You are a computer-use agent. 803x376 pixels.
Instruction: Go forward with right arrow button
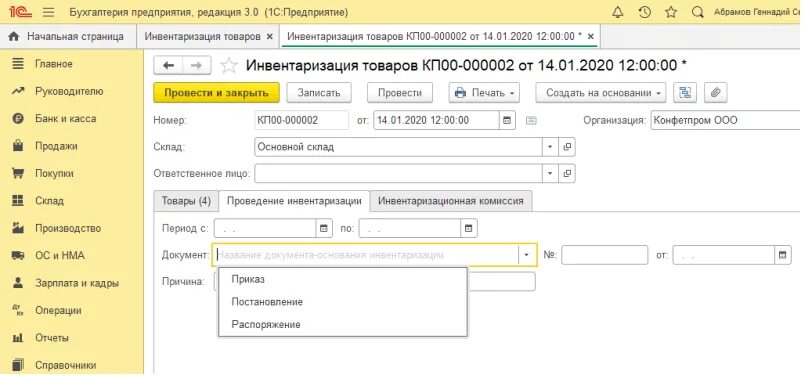(x=197, y=65)
